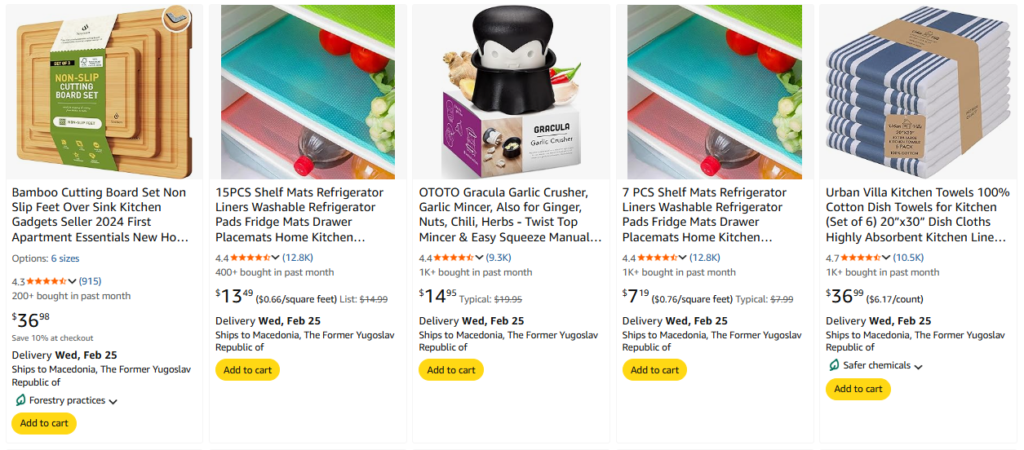The height and width of the screenshot is (450, 1024).
Task: Click the Forestry practices leaf icon
Action: (x=20, y=400)
